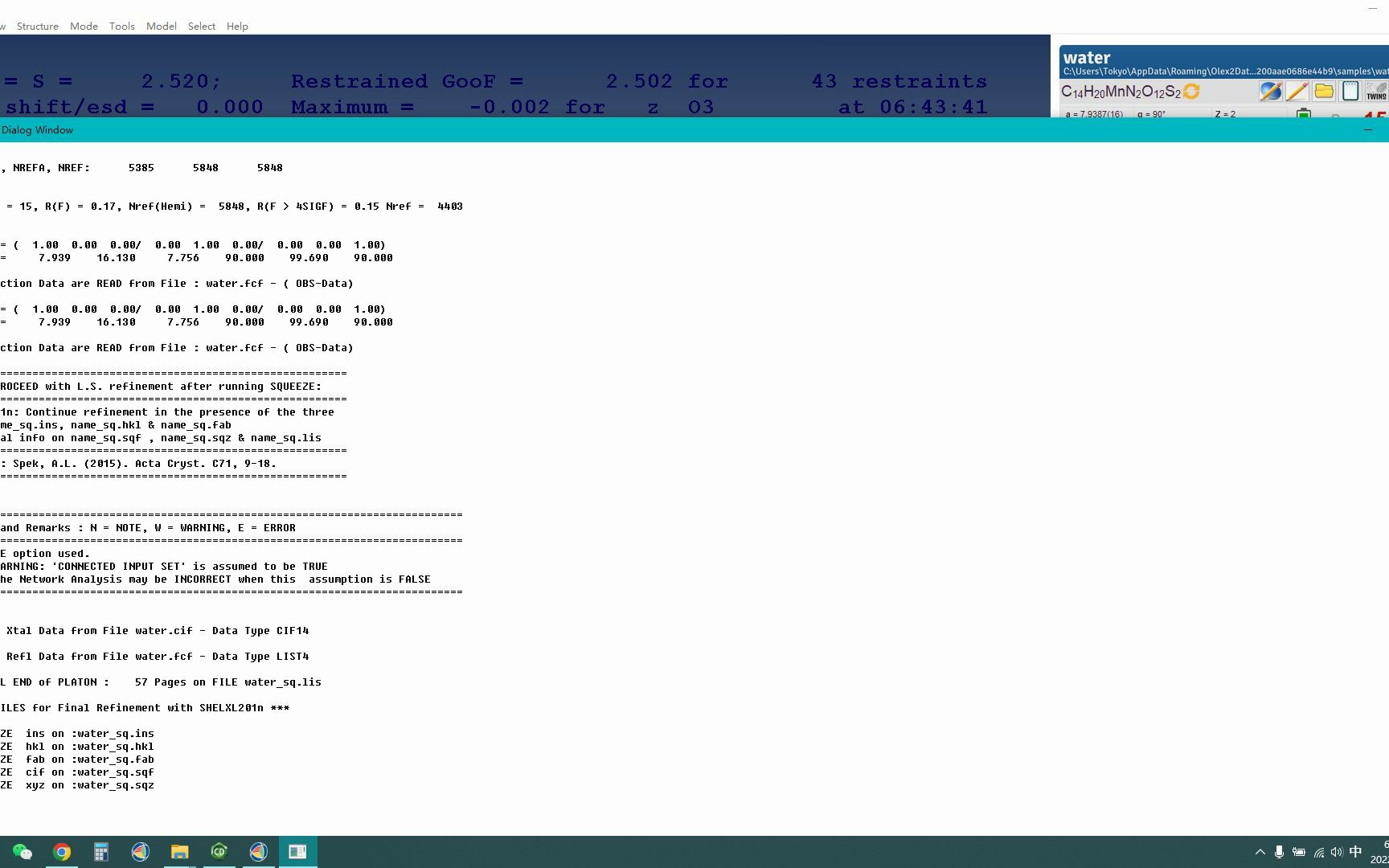Click the 'Restrained GooF = 2.502' text

pyautogui.click(x=481, y=81)
